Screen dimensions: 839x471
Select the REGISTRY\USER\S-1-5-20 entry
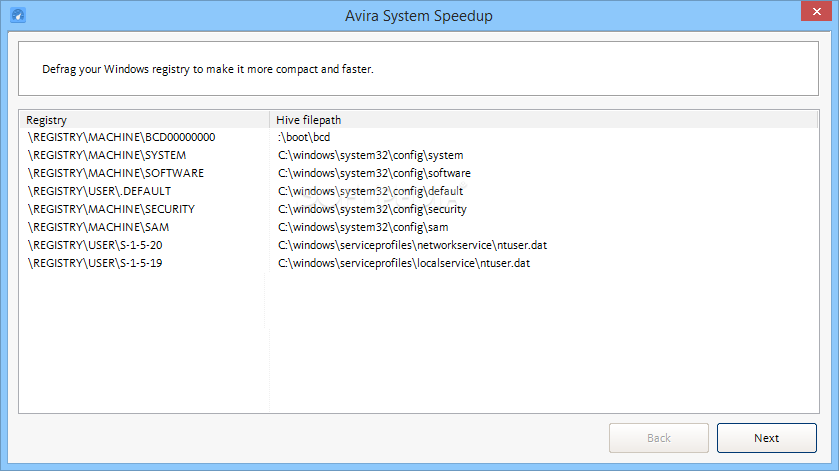point(95,245)
